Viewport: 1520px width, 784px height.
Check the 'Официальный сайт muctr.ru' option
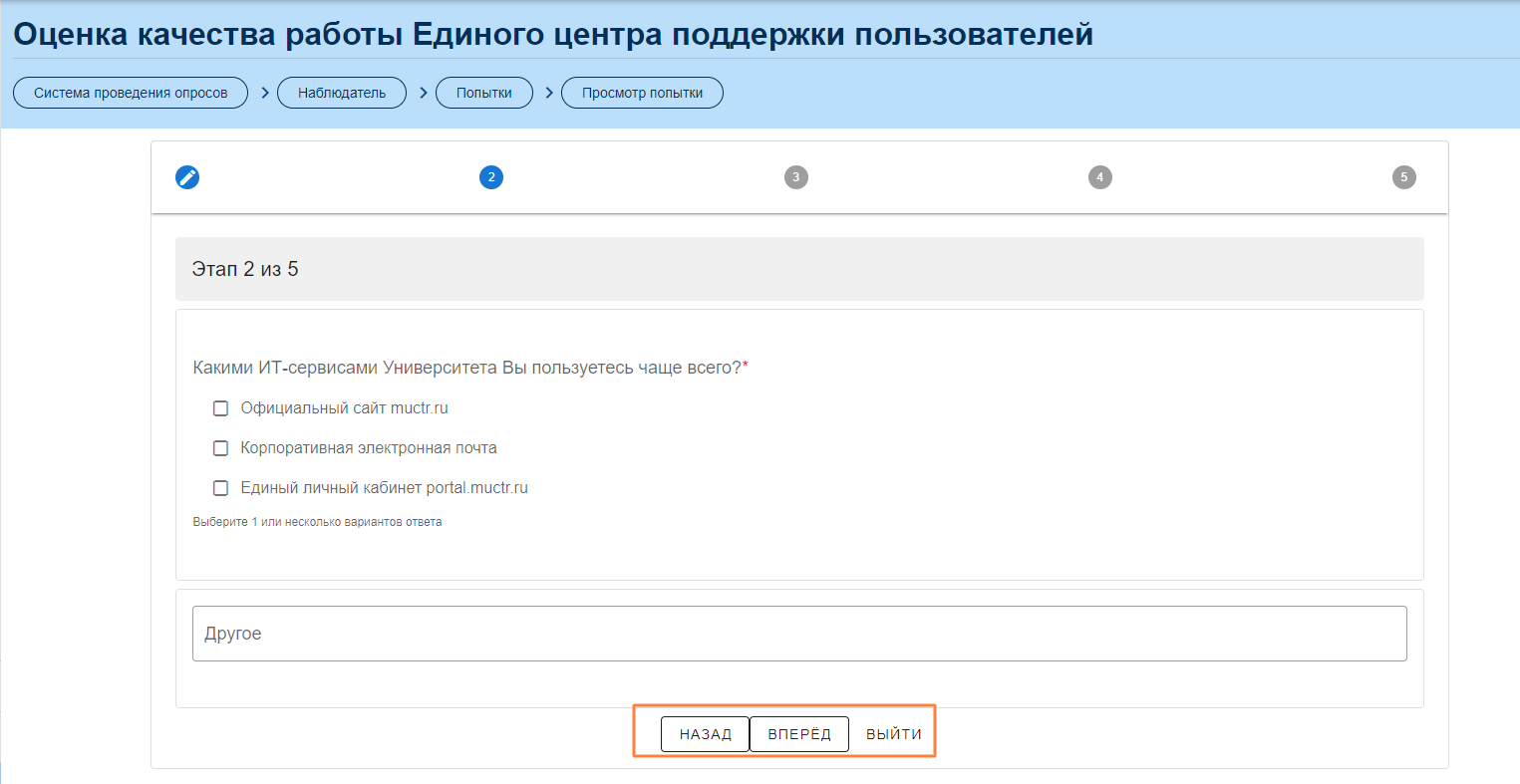[221, 408]
